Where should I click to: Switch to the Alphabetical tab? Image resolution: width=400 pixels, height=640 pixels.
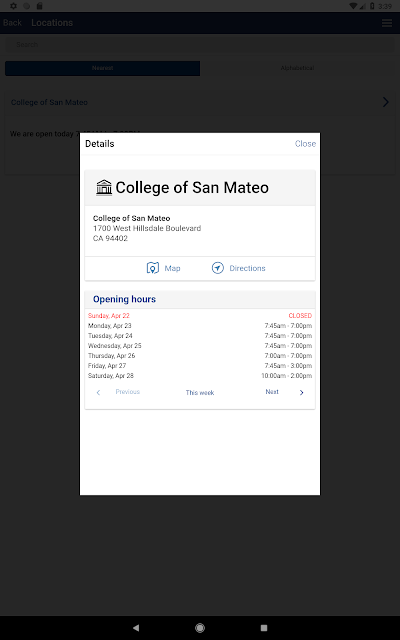[298, 68]
